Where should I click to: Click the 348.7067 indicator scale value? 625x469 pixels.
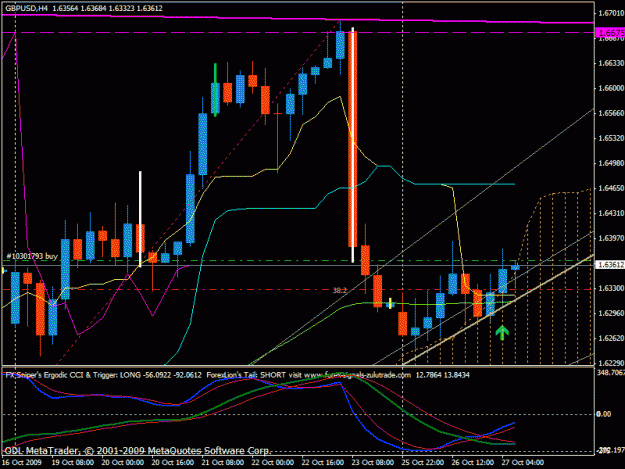610,373
